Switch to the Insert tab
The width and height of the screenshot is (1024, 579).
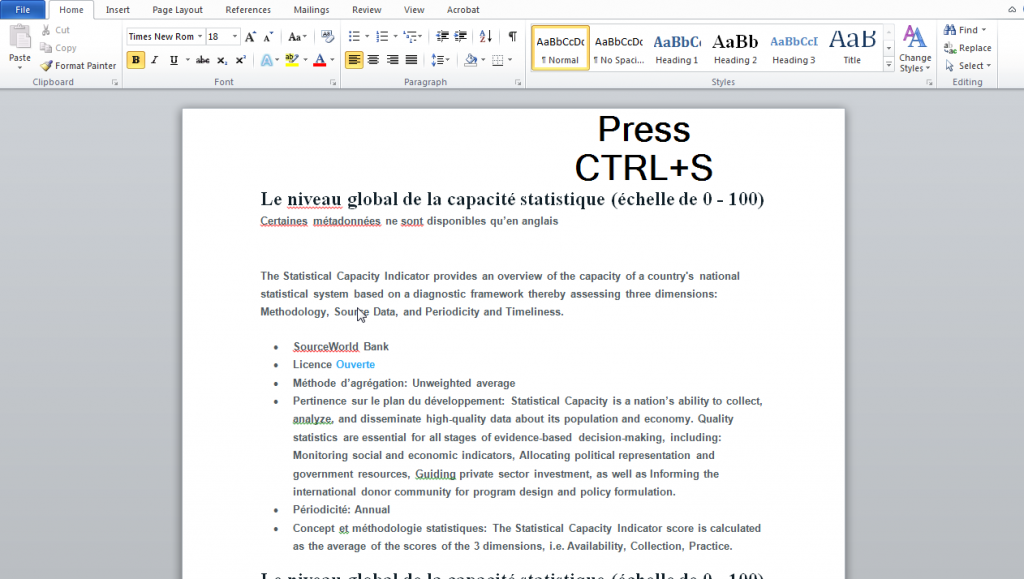coord(118,10)
